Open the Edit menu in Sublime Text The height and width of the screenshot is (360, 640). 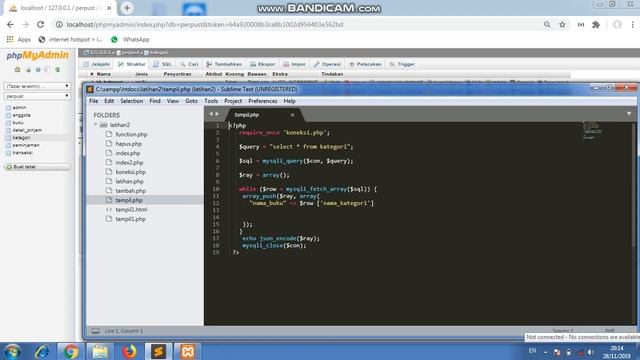click(109, 101)
